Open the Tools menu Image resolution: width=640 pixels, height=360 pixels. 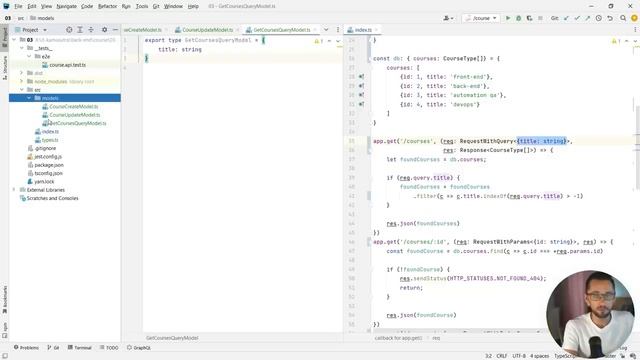click(x=142, y=6)
